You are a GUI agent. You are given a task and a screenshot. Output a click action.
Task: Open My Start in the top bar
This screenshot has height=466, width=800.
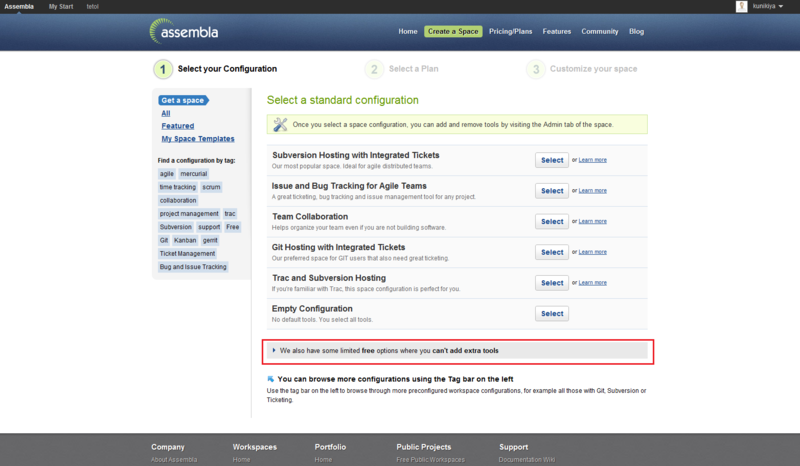pyautogui.click(x=61, y=7)
